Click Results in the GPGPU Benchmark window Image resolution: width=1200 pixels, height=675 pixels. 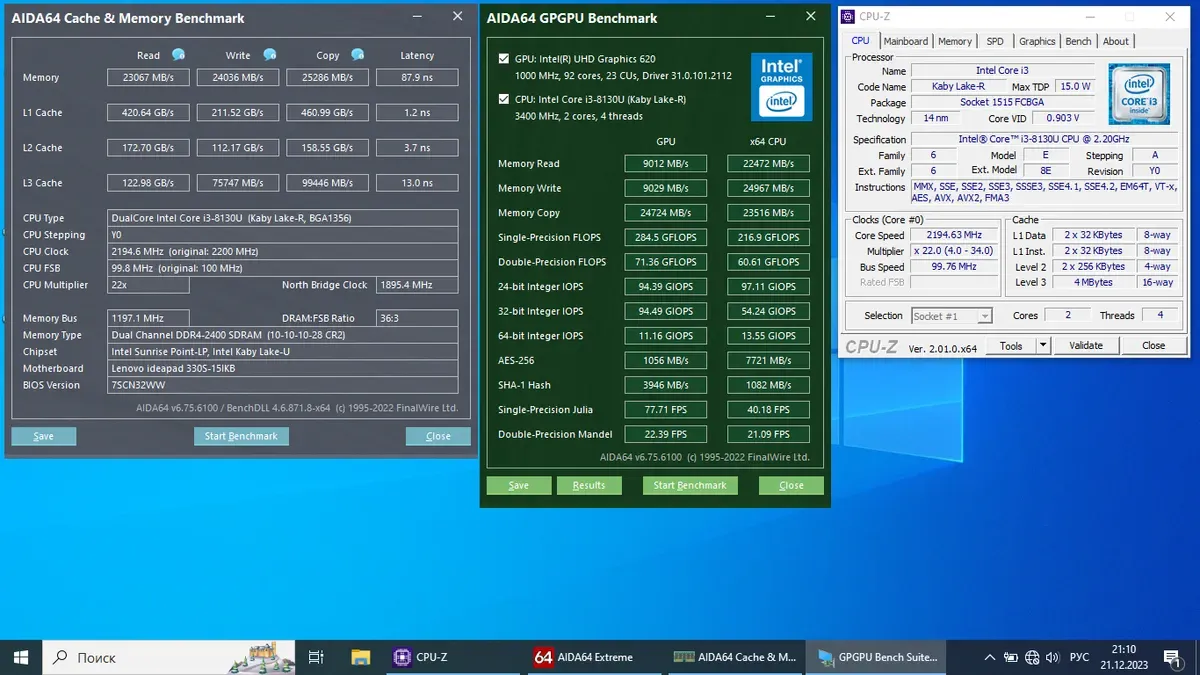pos(588,485)
